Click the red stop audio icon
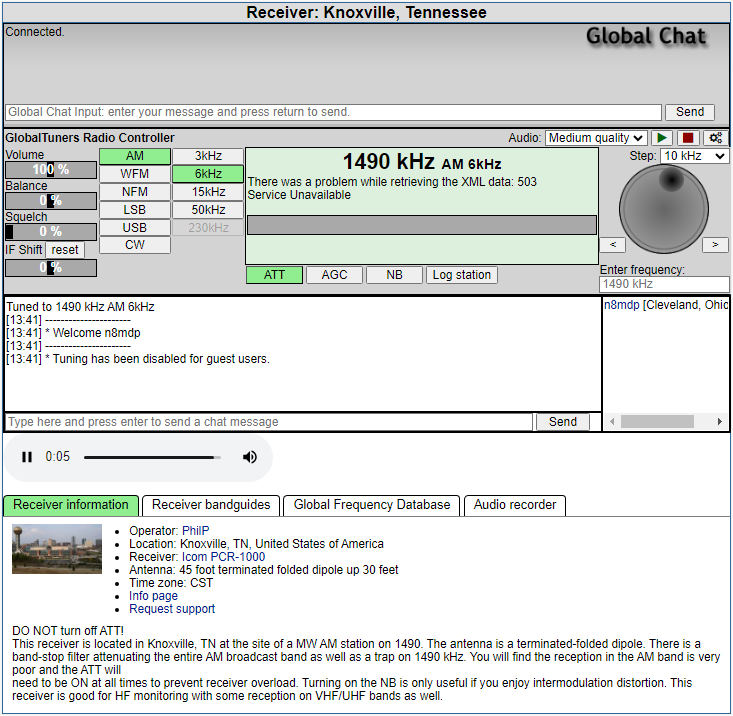This screenshot has height=716, width=733. click(x=688, y=138)
